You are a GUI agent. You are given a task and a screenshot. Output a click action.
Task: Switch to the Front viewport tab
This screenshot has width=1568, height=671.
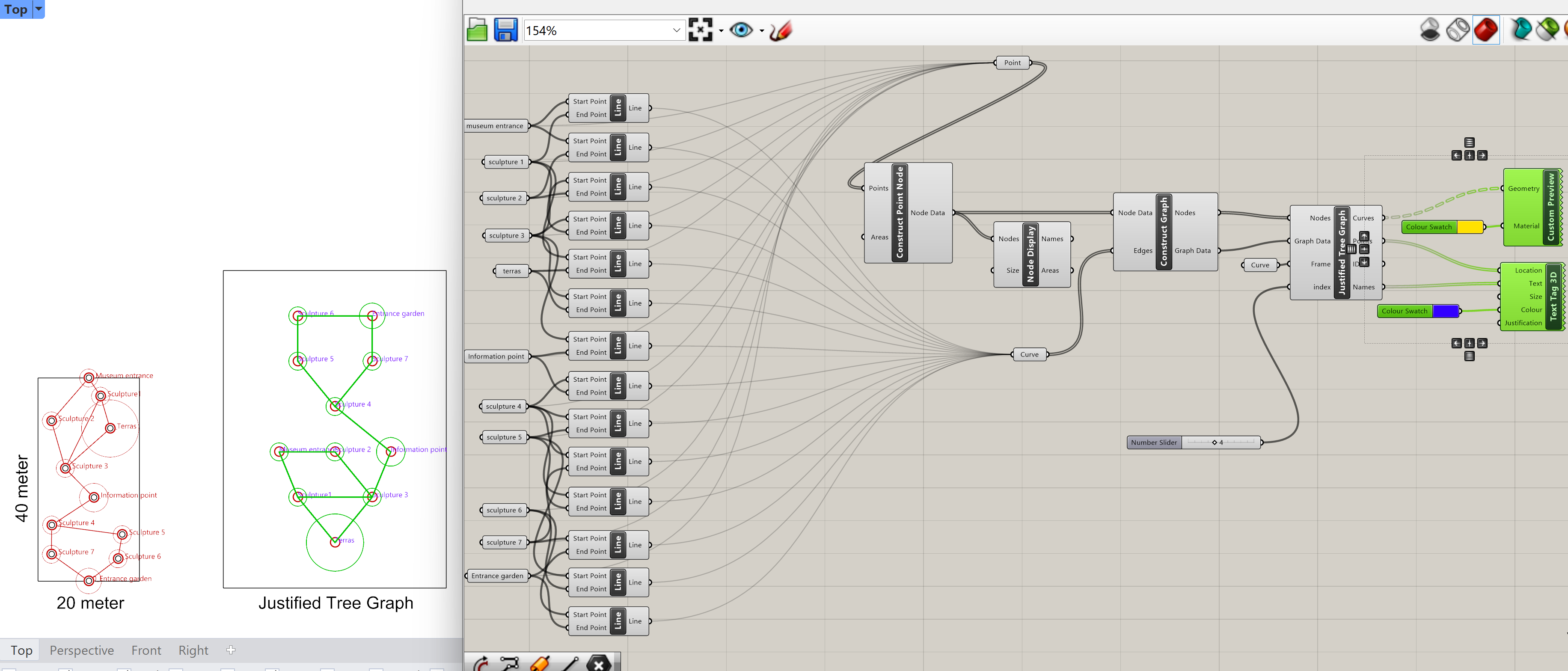(146, 650)
